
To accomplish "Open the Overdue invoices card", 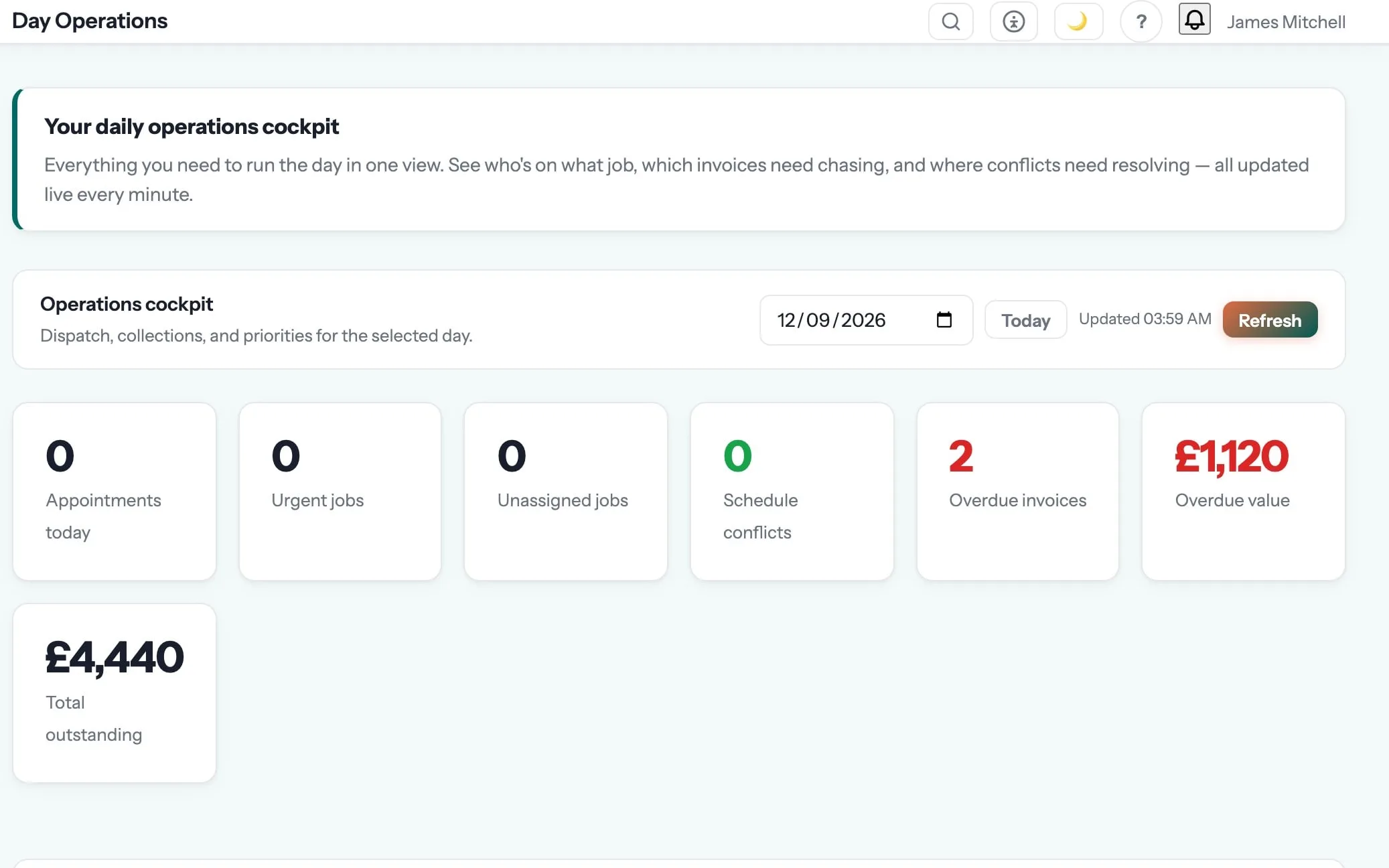I will pos(1018,492).
